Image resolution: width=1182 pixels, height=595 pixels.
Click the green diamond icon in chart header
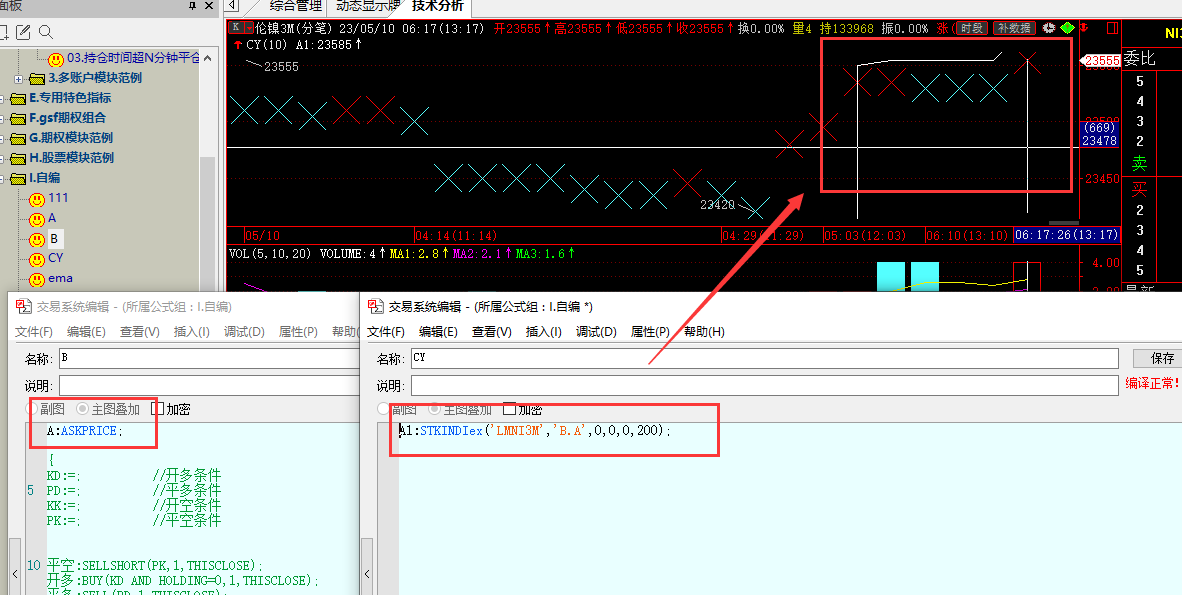[1067, 28]
